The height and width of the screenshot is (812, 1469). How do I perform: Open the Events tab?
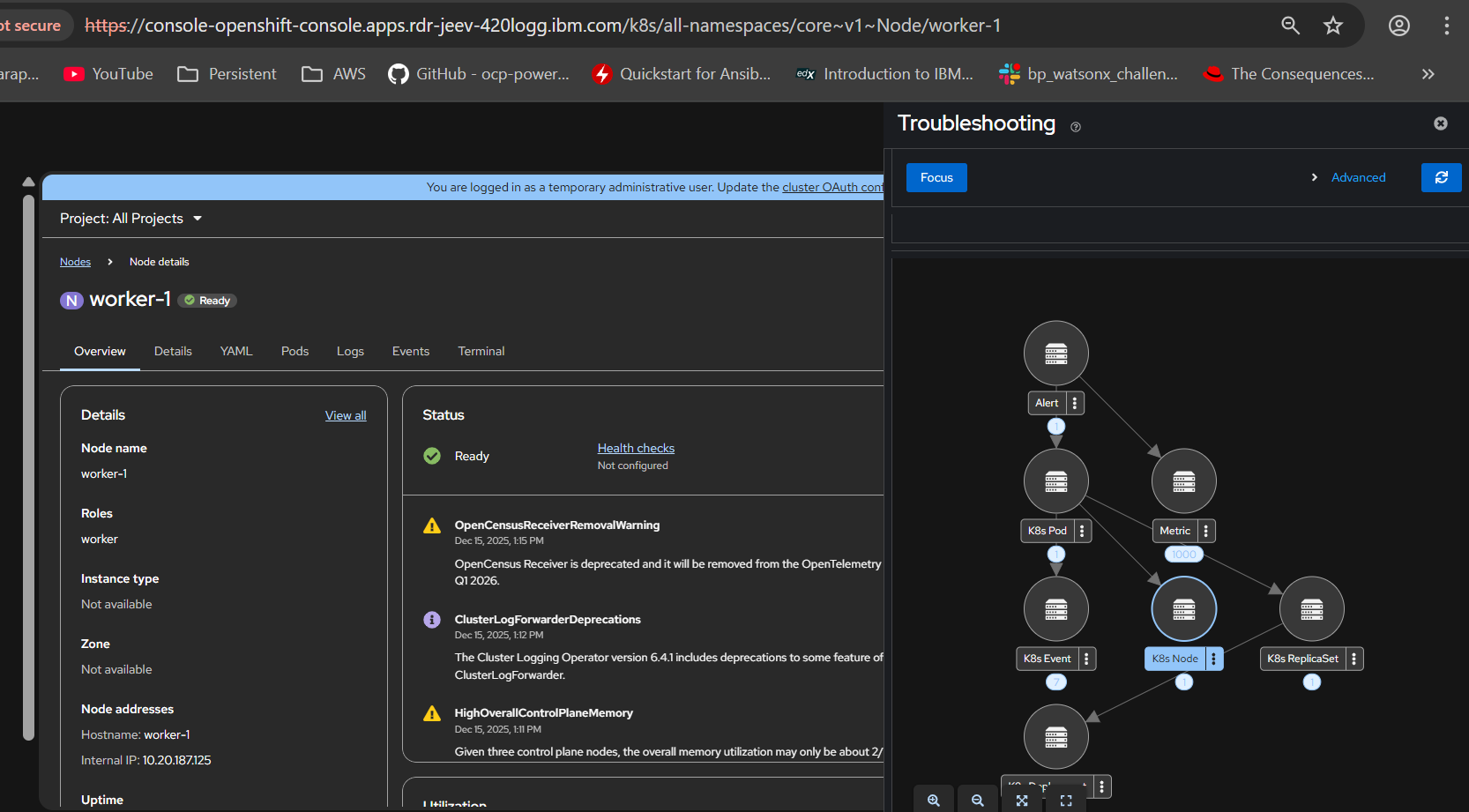(x=410, y=351)
